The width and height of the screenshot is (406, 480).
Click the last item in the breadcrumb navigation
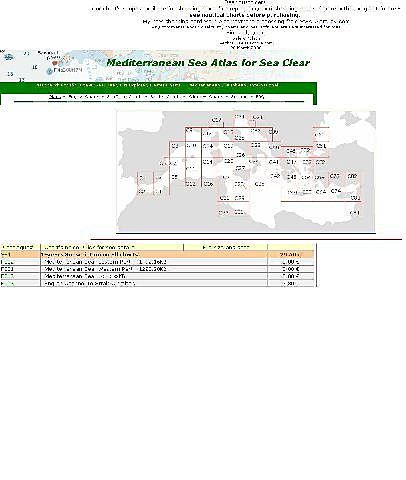pos(260,97)
